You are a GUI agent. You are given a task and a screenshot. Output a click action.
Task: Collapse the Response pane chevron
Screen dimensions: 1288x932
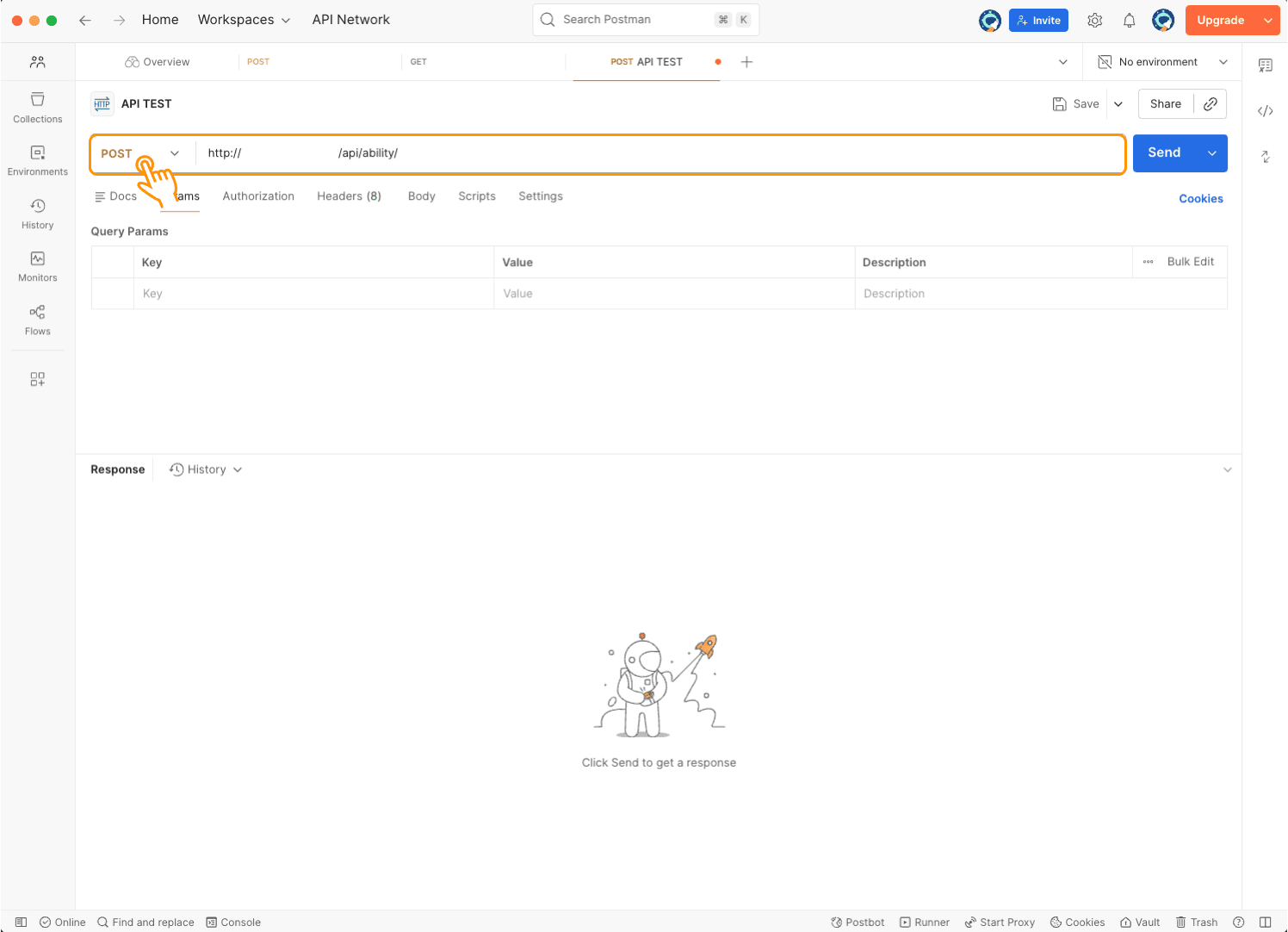click(x=1228, y=469)
